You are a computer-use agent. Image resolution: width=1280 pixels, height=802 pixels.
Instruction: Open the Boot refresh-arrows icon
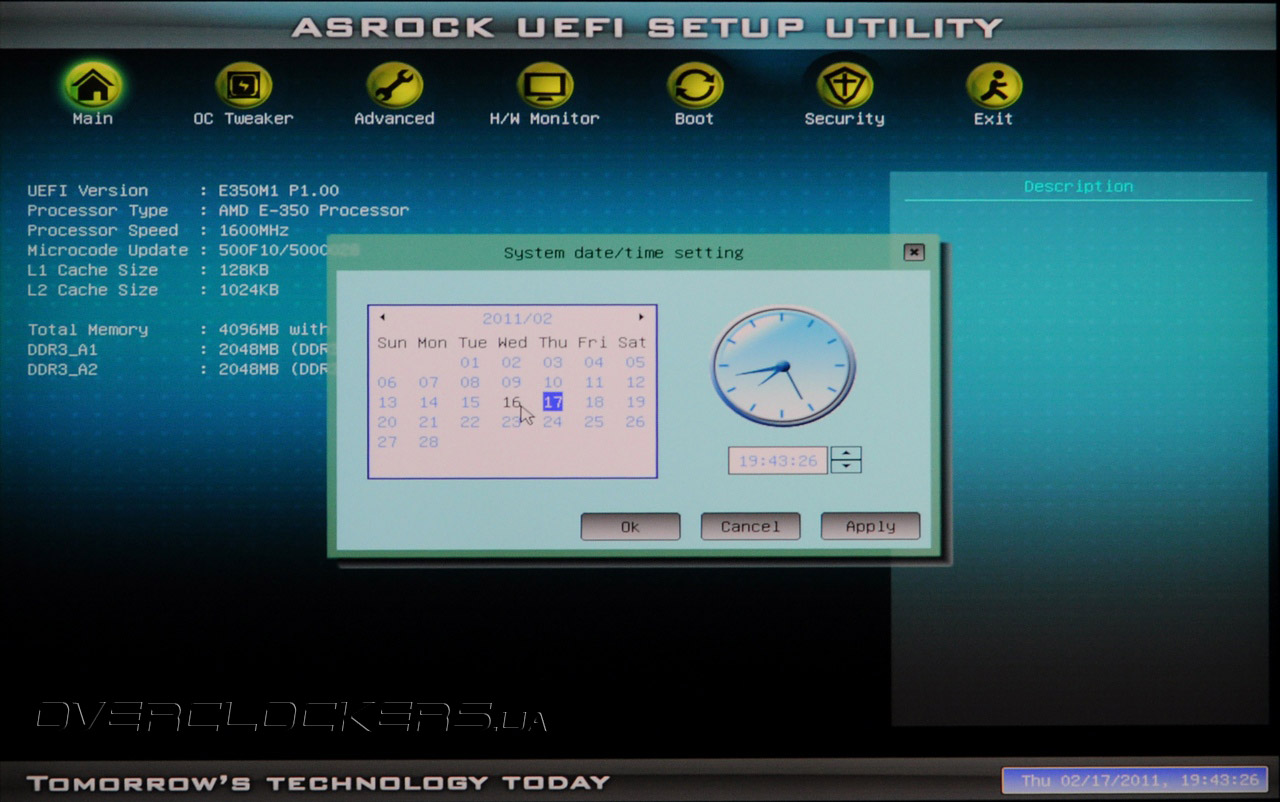point(694,86)
